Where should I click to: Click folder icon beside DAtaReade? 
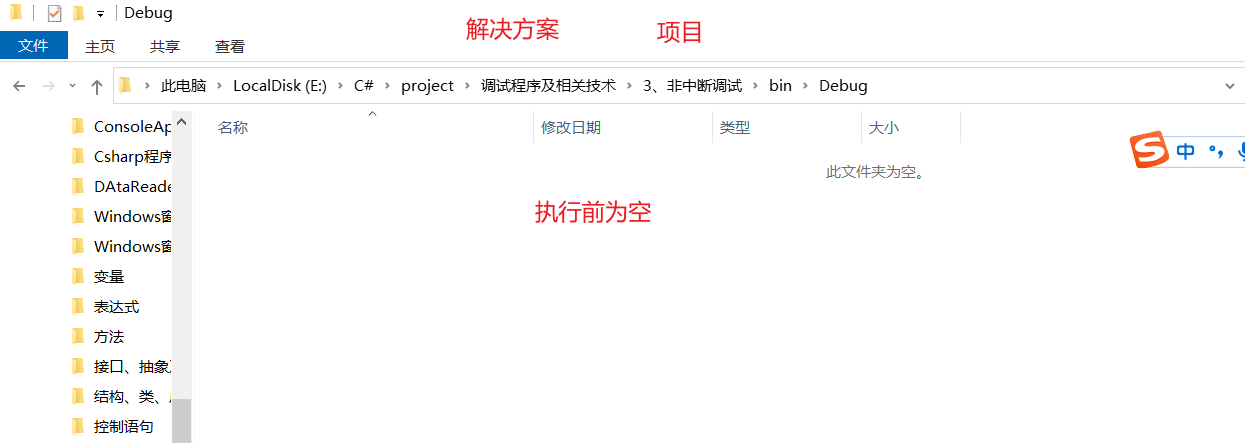coord(78,186)
